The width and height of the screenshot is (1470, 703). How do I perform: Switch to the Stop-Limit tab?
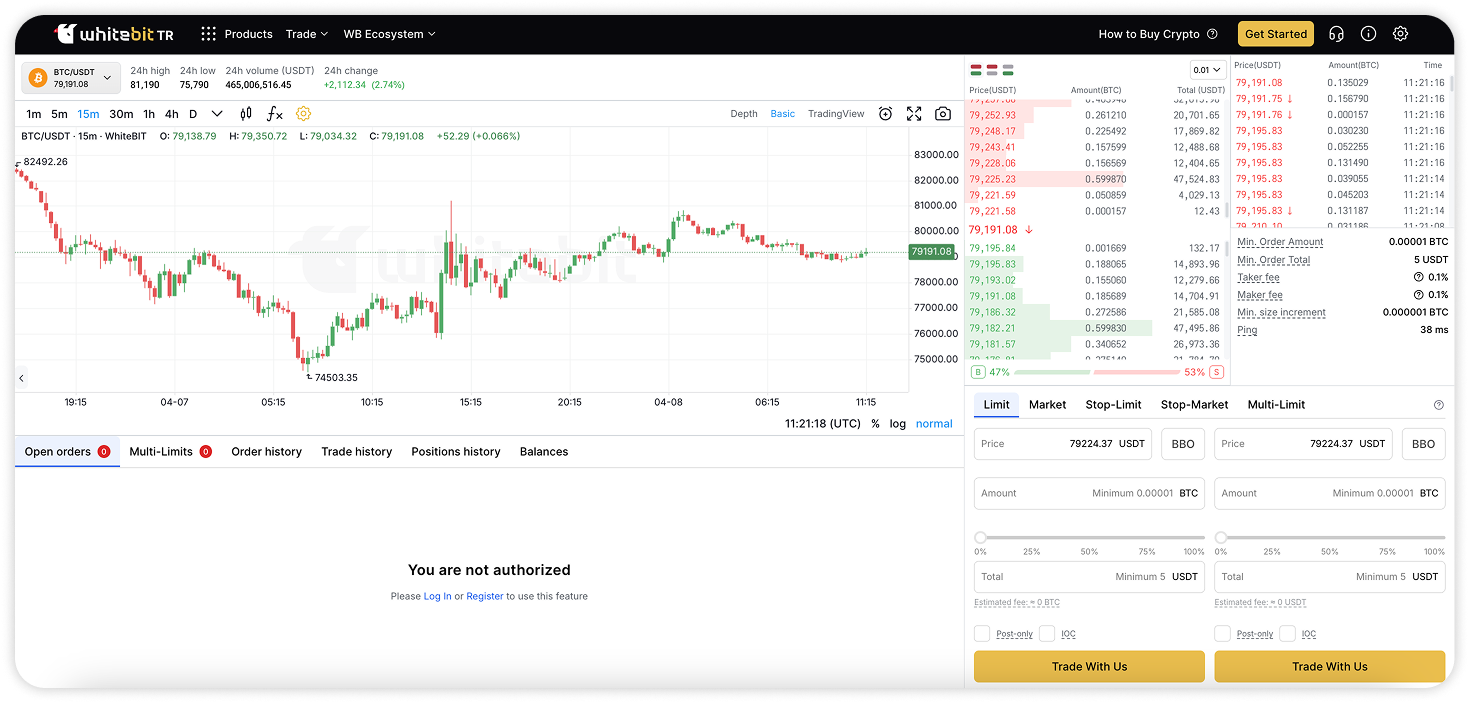click(x=1113, y=404)
